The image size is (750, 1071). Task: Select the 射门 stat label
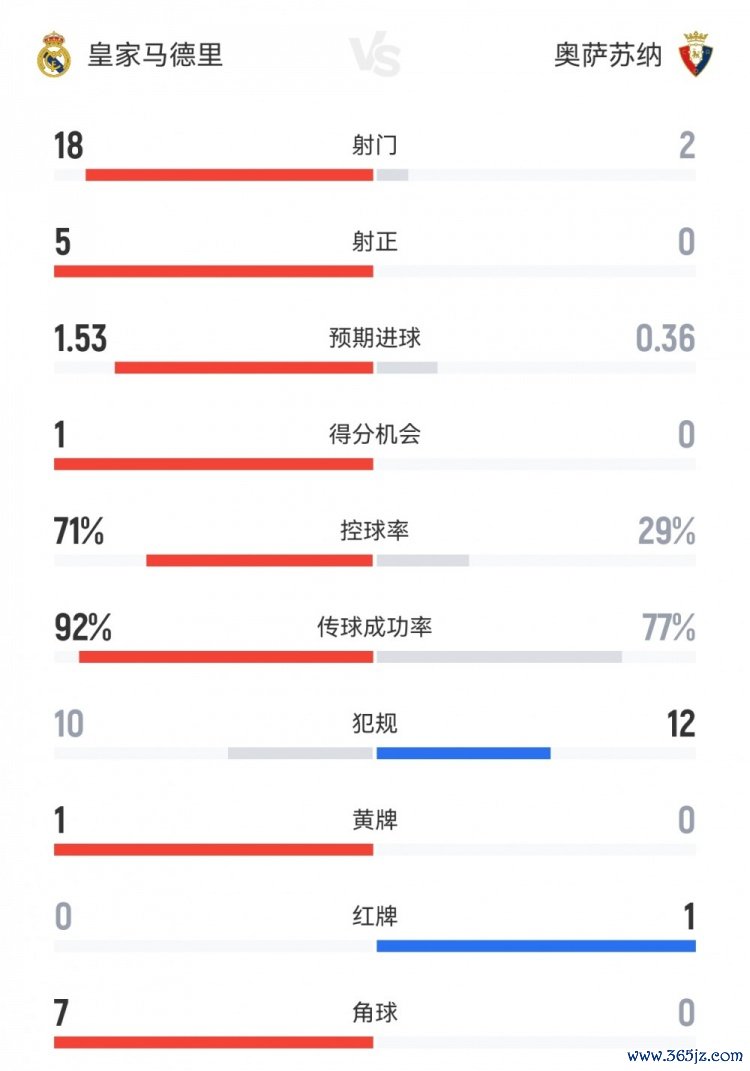pyautogui.click(x=375, y=146)
